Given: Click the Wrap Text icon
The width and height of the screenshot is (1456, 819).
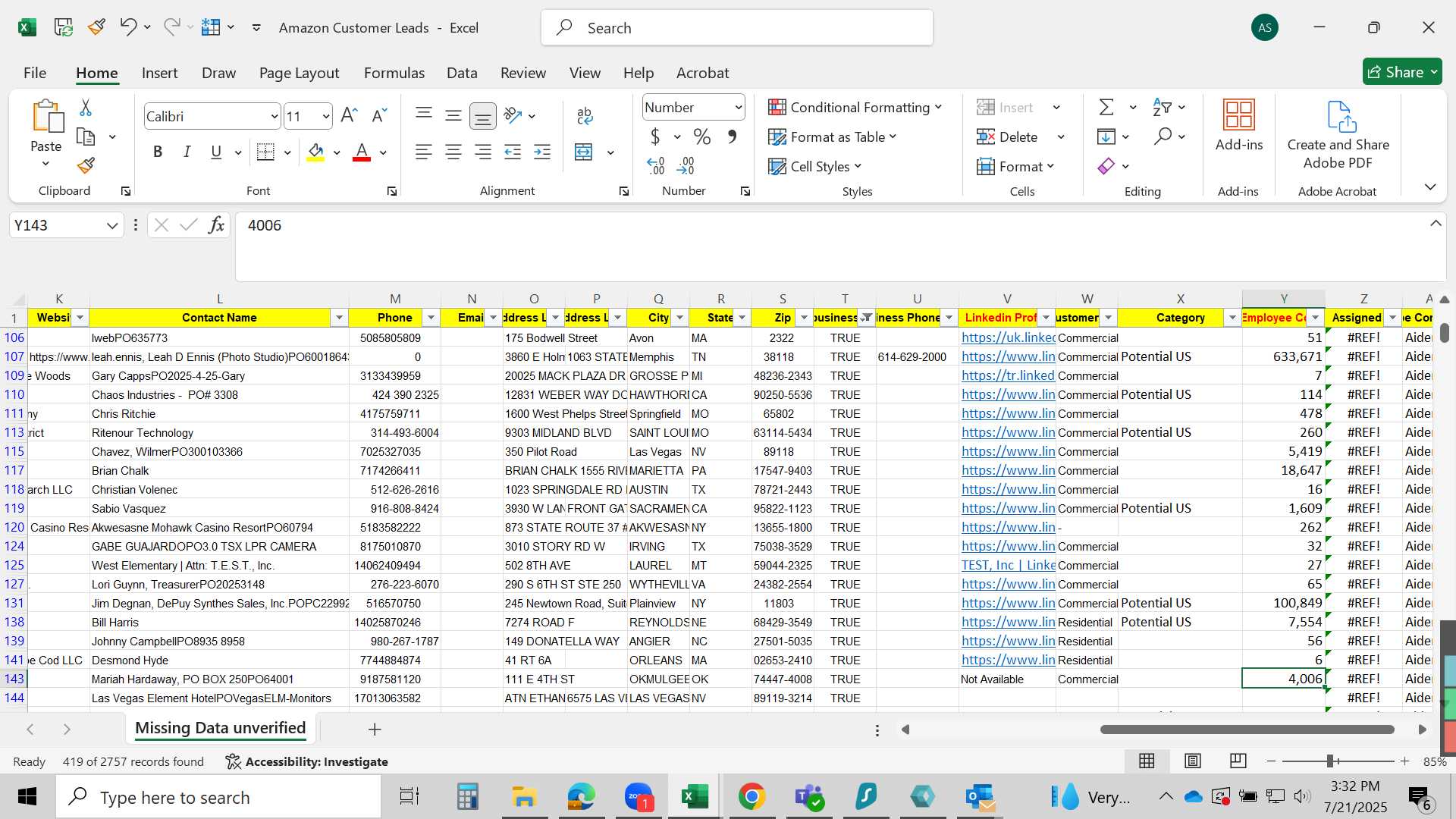Looking at the screenshot, I should [585, 116].
